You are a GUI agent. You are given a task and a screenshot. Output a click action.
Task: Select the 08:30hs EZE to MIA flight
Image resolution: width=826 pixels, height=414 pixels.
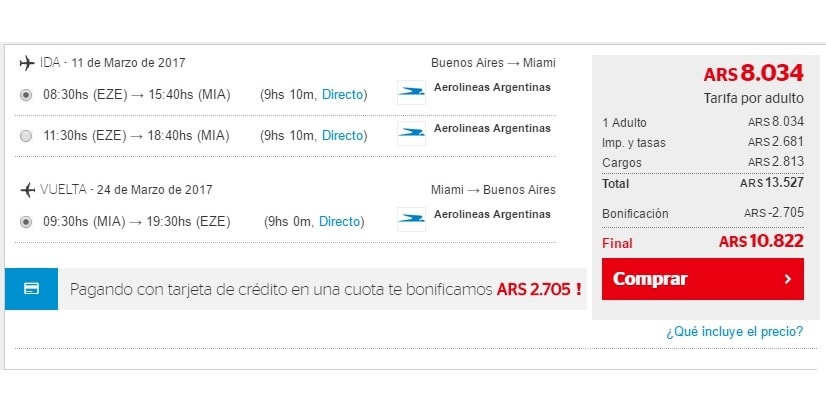[x=26, y=95]
